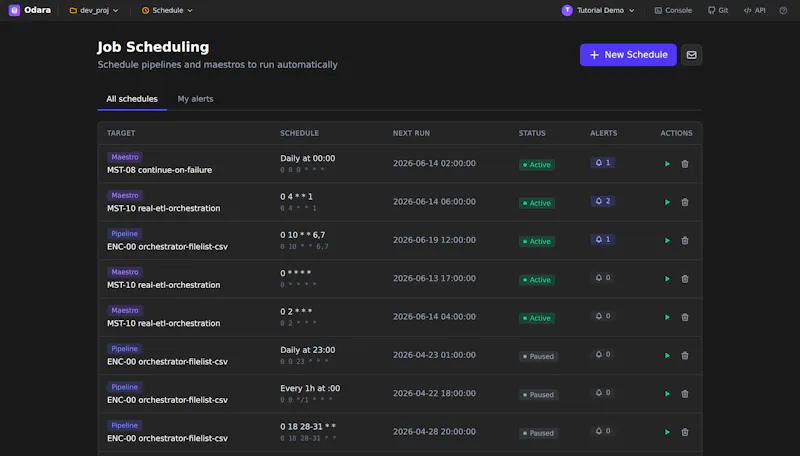The height and width of the screenshot is (456, 800).
Task: Create a New Schedule
Action: (x=628, y=55)
